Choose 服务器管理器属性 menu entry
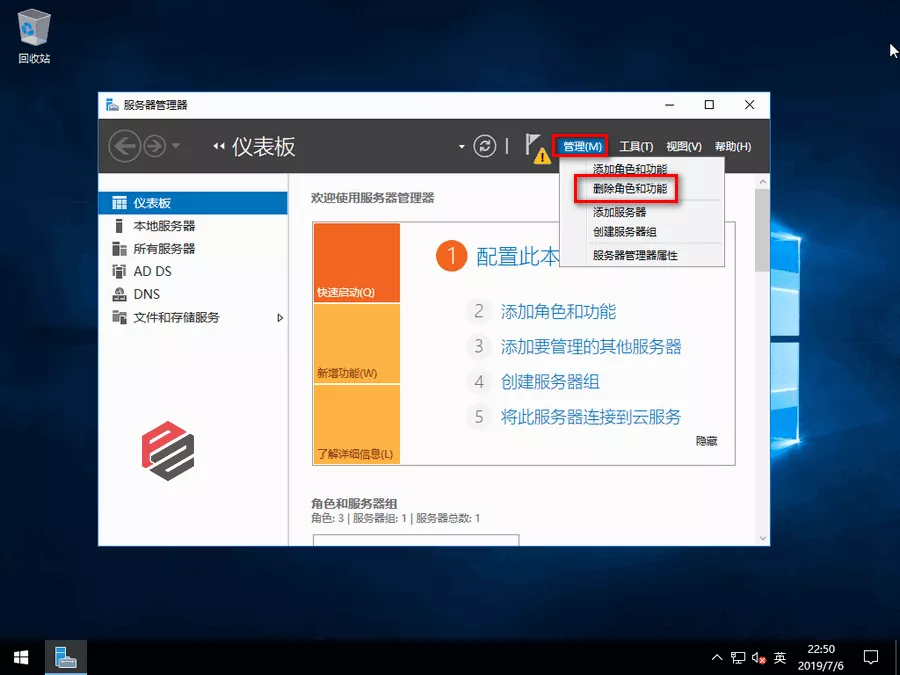900x675 pixels. pos(635,256)
